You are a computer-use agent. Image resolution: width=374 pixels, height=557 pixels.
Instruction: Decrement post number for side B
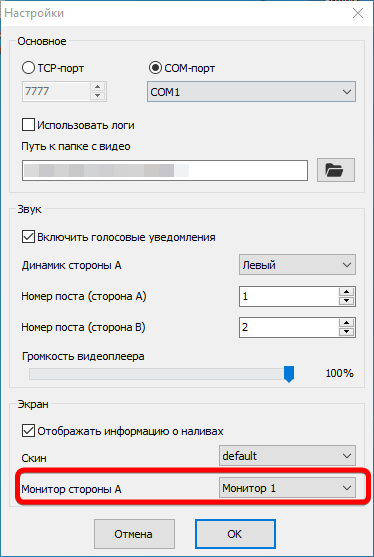[x=347, y=332]
